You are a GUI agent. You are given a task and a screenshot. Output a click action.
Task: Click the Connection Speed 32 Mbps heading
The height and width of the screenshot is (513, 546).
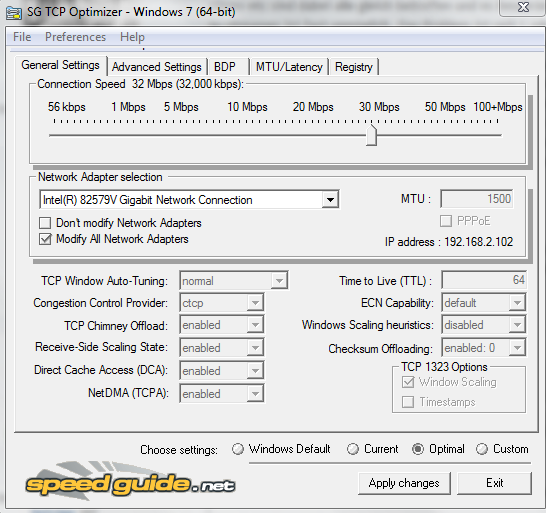pos(140,84)
